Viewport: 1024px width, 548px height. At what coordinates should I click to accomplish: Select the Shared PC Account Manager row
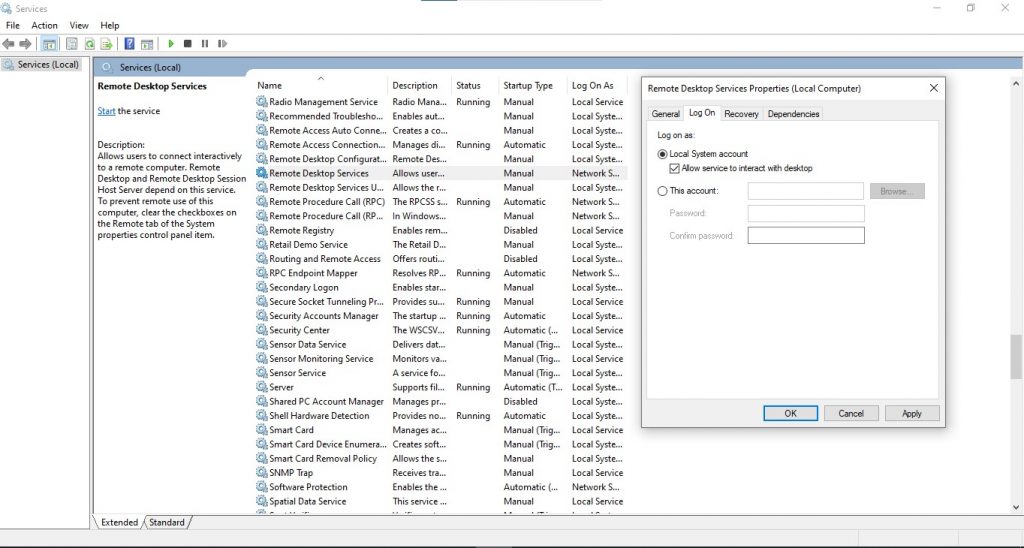click(440, 401)
